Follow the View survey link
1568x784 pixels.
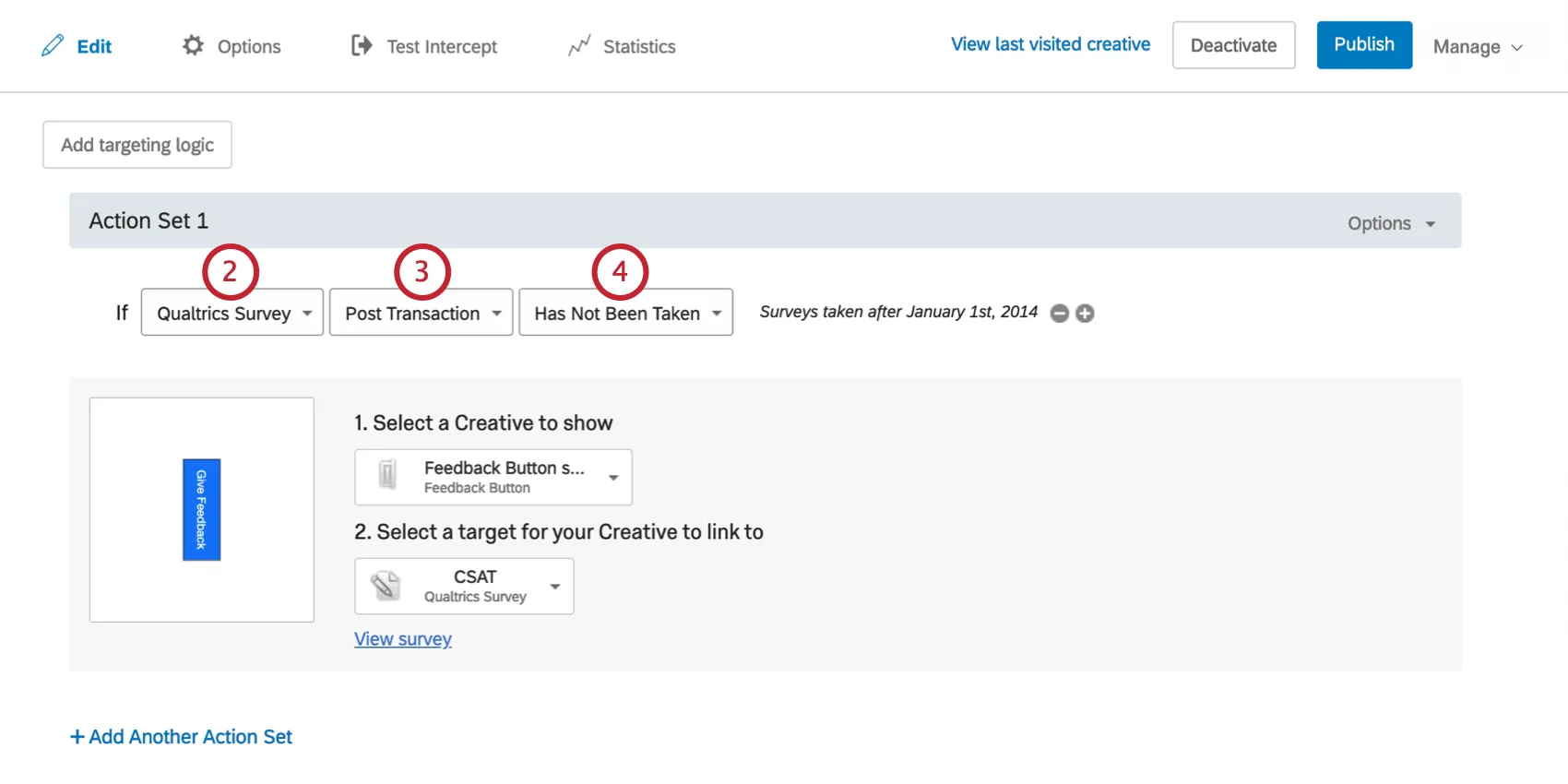pyautogui.click(x=403, y=639)
